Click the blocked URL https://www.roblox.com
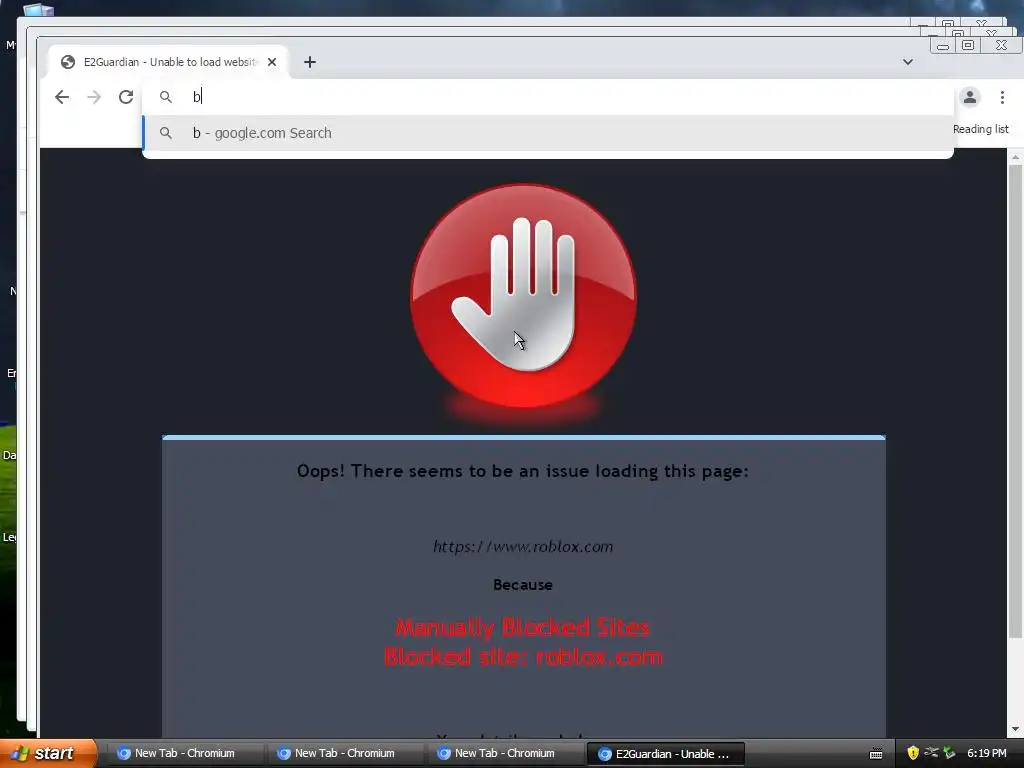Screen dimensions: 1024x768 (x=523, y=547)
